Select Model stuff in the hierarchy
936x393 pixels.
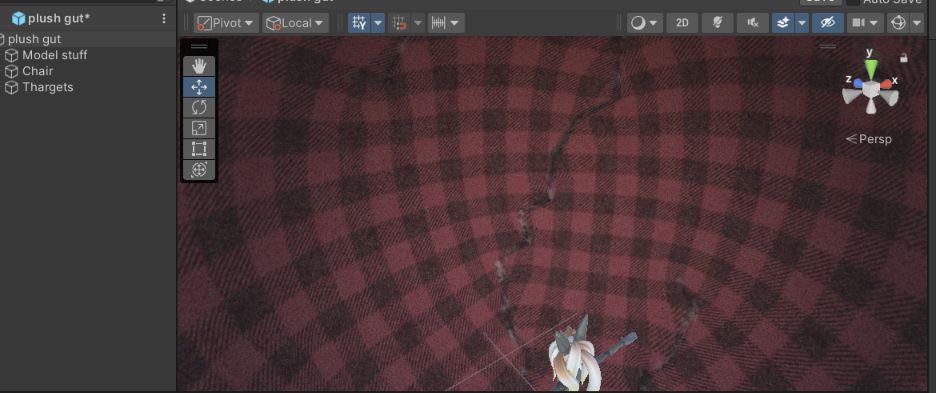[x=54, y=55]
